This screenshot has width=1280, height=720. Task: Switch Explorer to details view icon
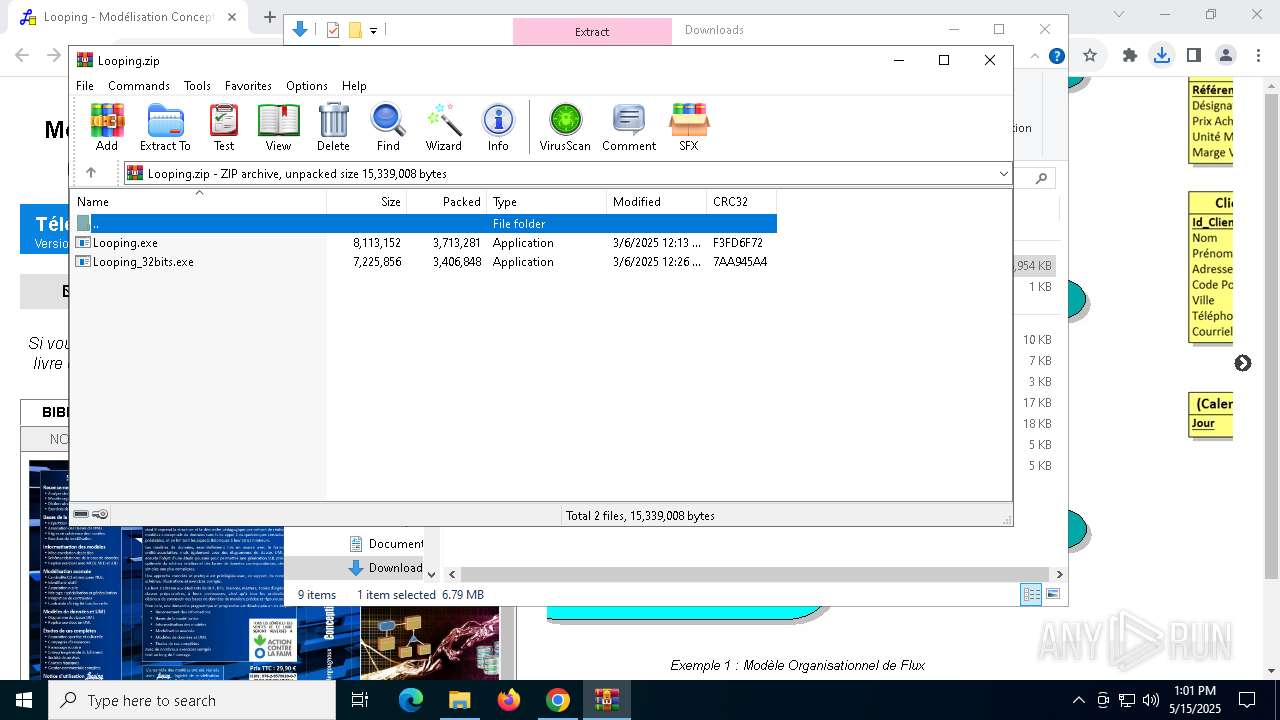(1031, 595)
